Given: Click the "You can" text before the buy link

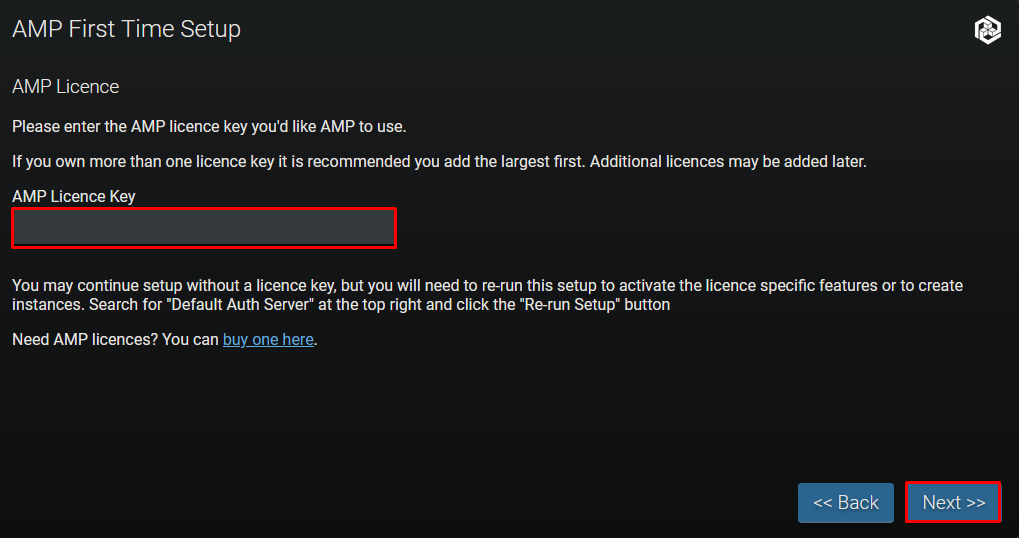Looking at the screenshot, I should [190, 340].
